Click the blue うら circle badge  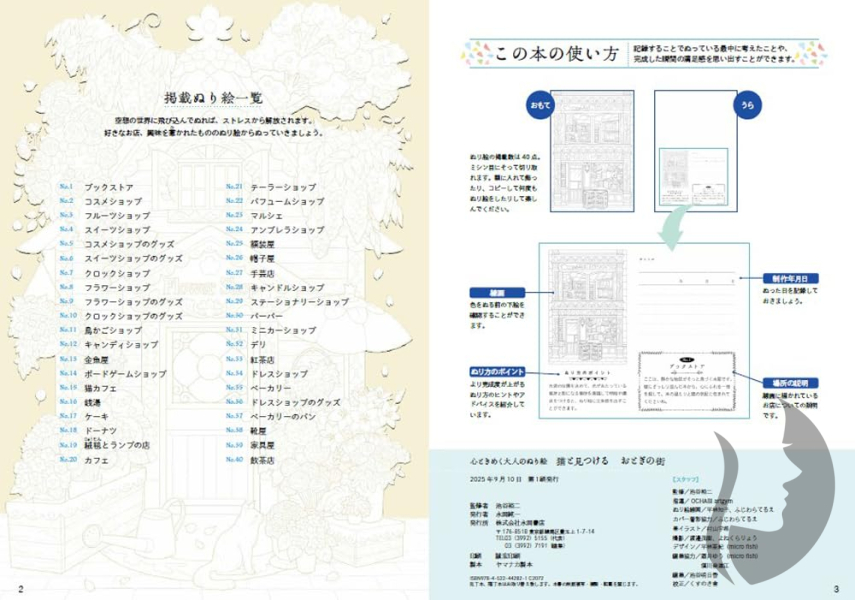pyautogui.click(x=746, y=104)
